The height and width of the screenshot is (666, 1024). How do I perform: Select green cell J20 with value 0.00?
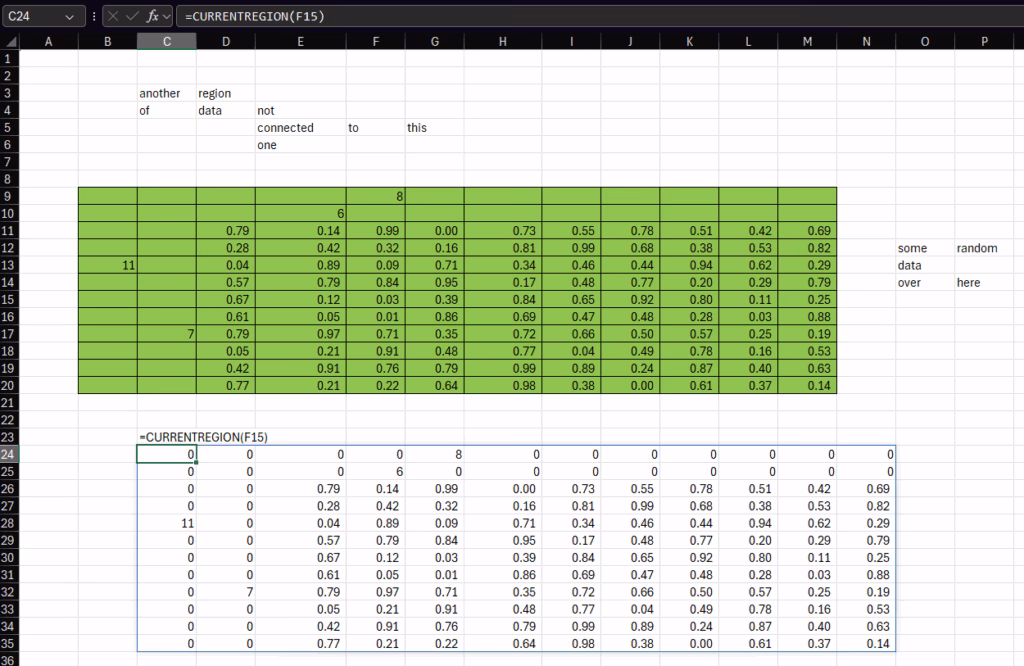tap(630, 386)
